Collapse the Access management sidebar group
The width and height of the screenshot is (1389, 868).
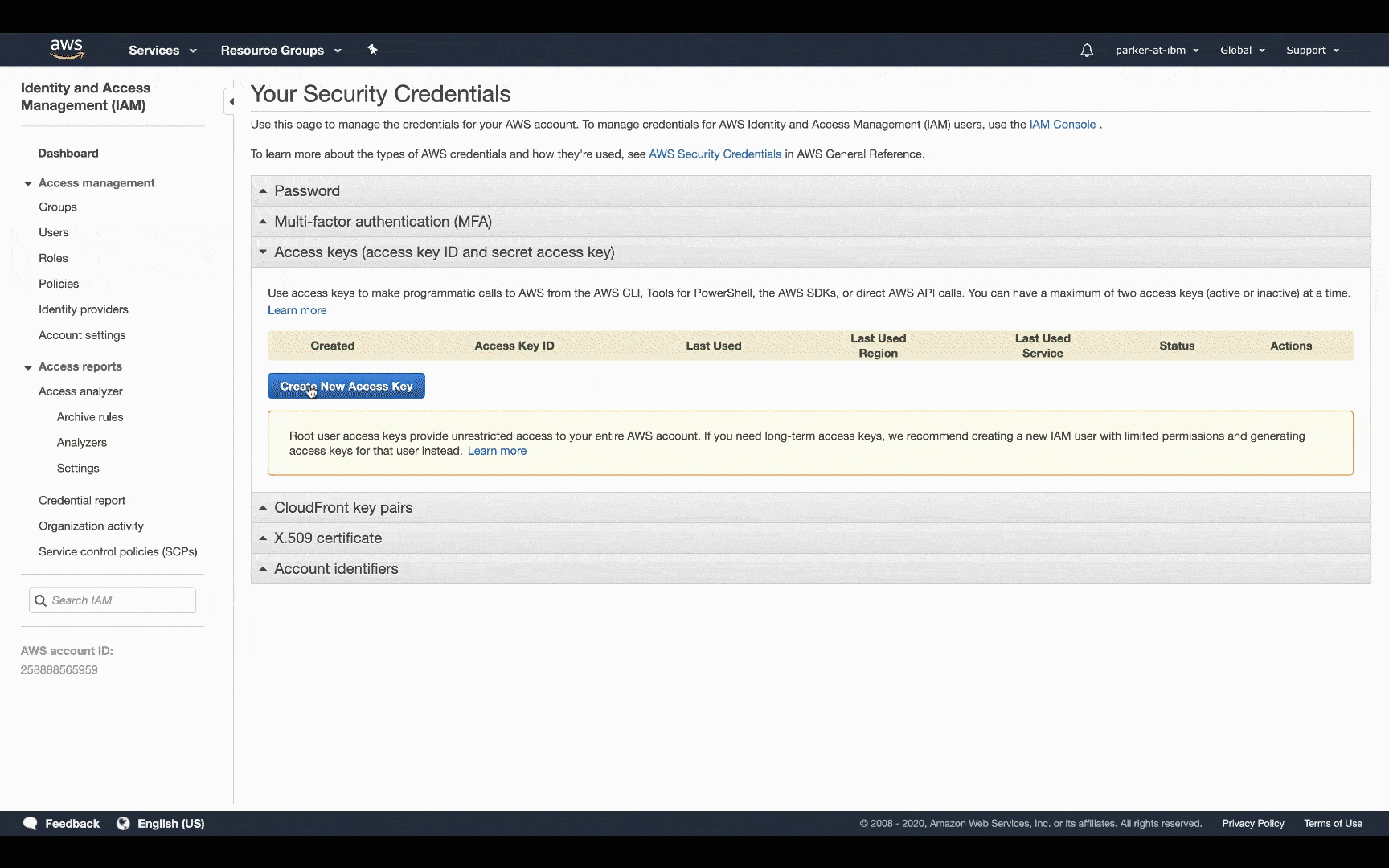pyautogui.click(x=28, y=183)
